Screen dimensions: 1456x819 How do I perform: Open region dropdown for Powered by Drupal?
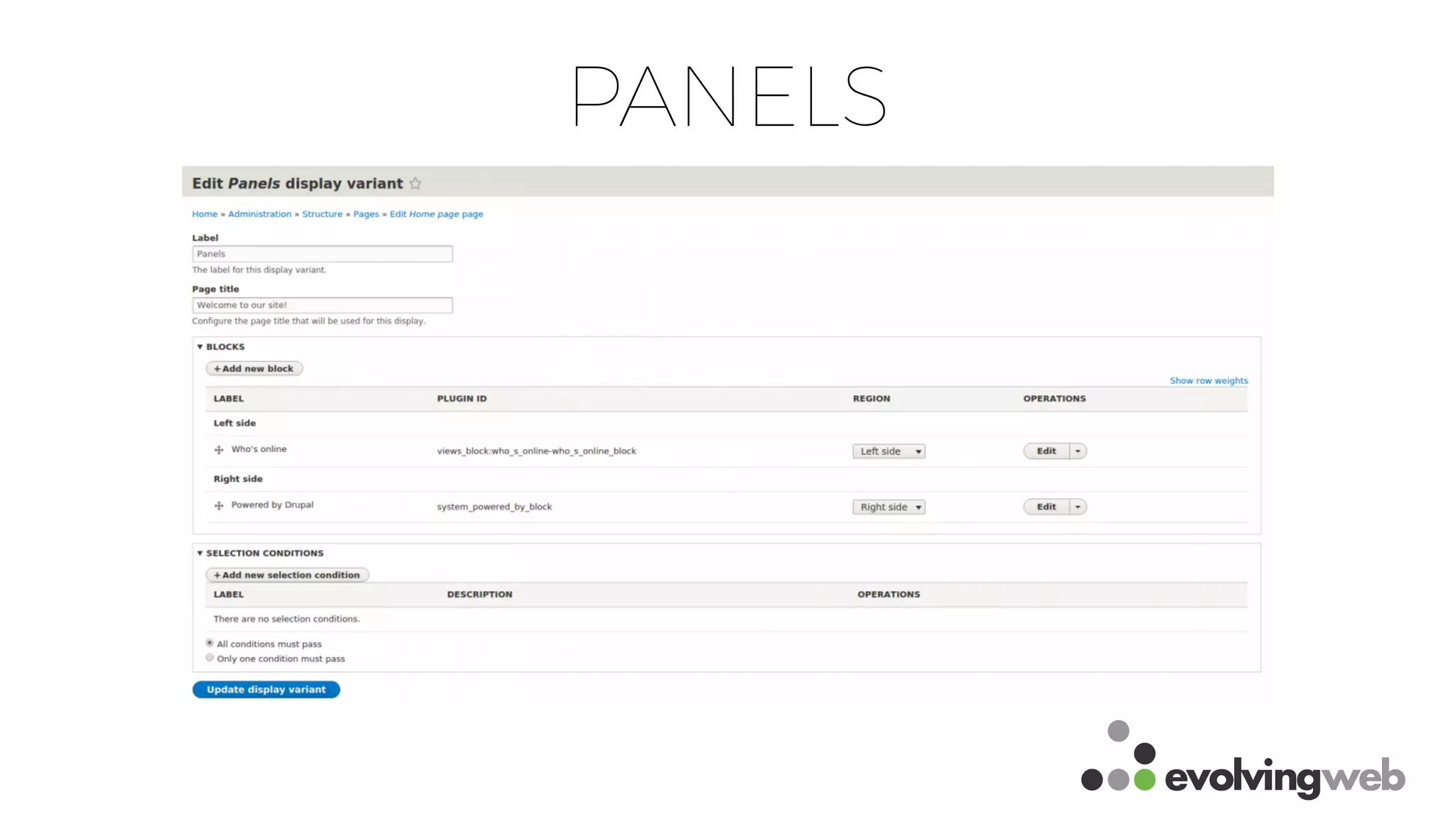(x=889, y=507)
